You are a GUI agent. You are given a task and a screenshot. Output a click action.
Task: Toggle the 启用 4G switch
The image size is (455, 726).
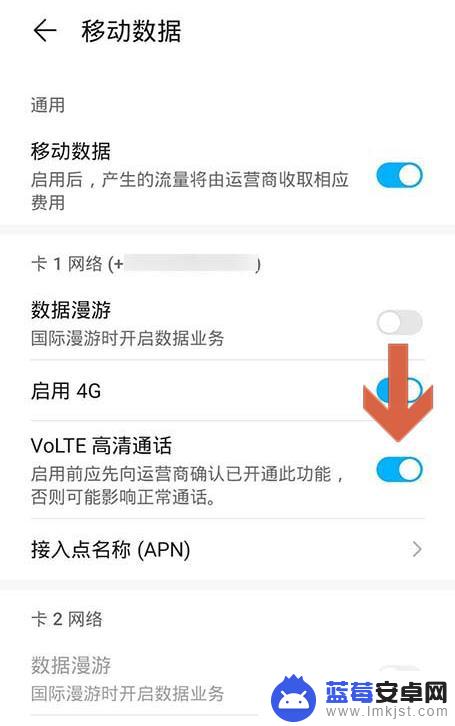coord(399,390)
